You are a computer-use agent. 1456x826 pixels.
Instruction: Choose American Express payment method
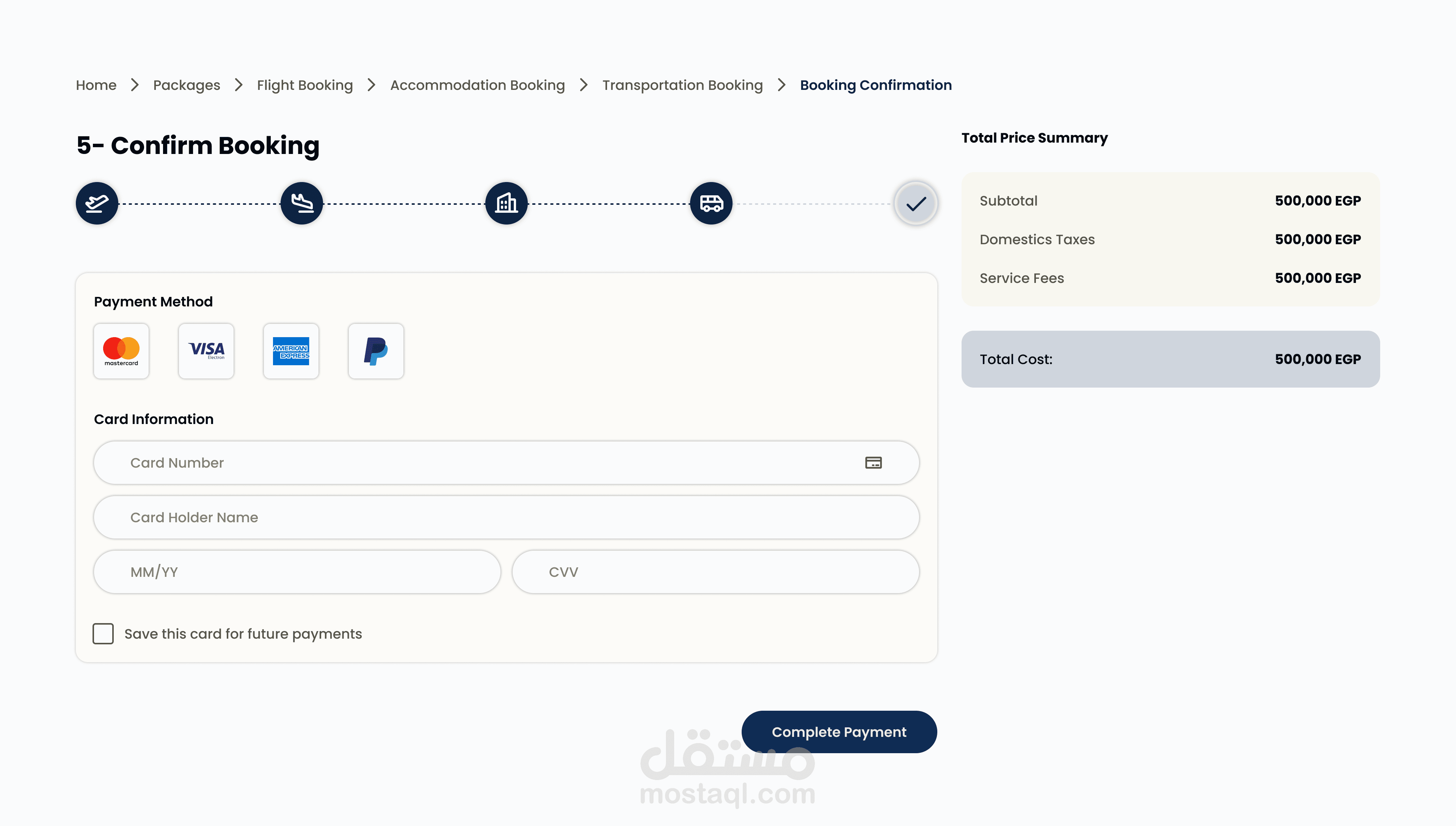(291, 351)
